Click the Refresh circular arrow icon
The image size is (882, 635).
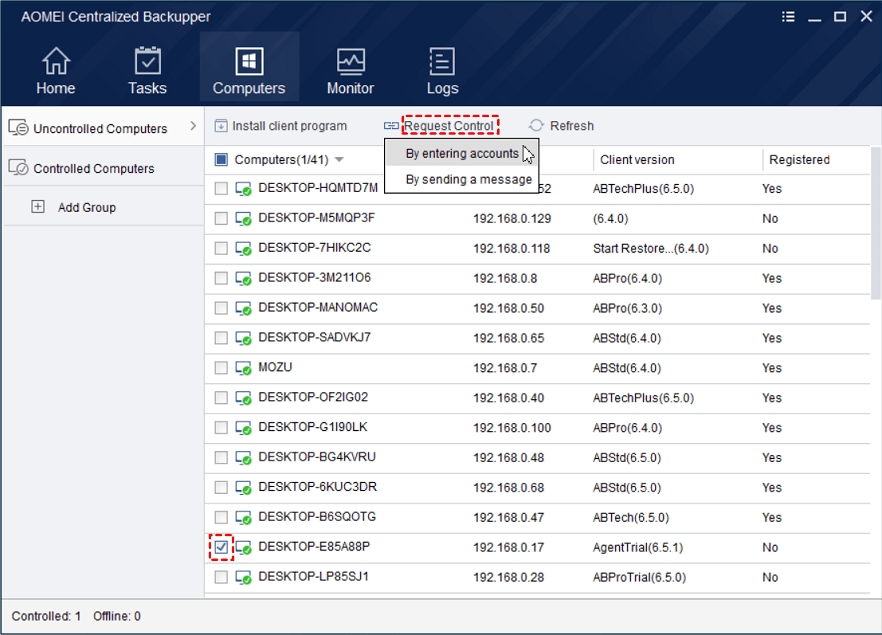[x=536, y=125]
